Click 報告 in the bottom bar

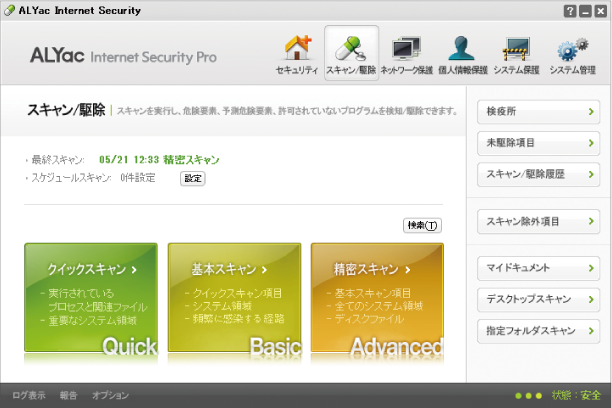(x=68, y=395)
